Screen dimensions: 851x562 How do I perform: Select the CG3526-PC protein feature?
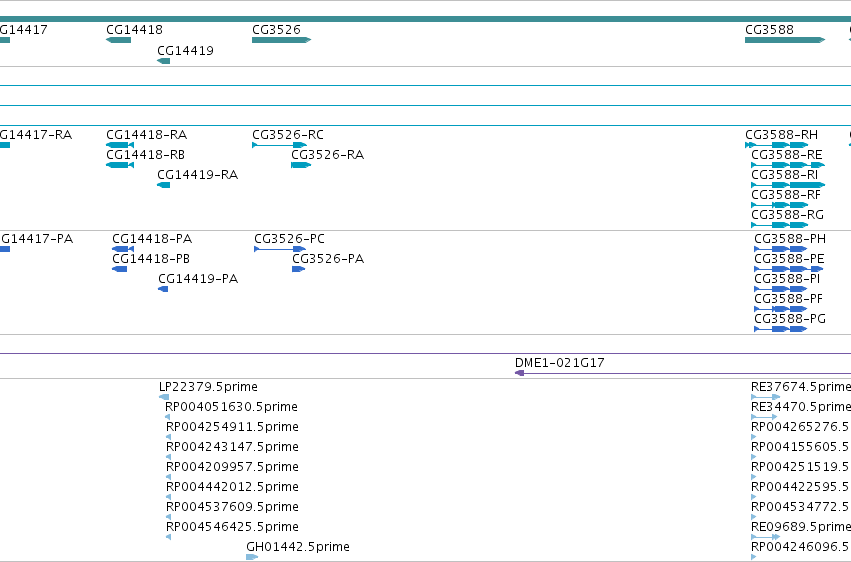point(280,249)
